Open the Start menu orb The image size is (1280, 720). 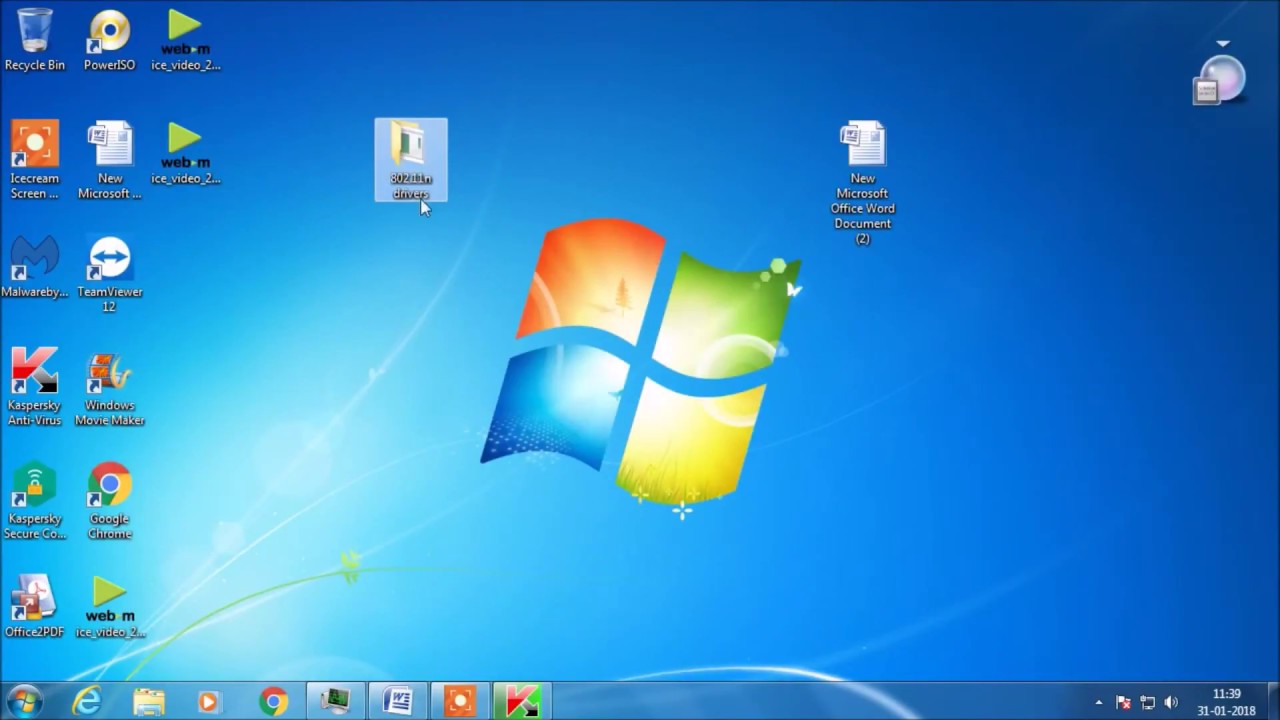click(x=24, y=701)
